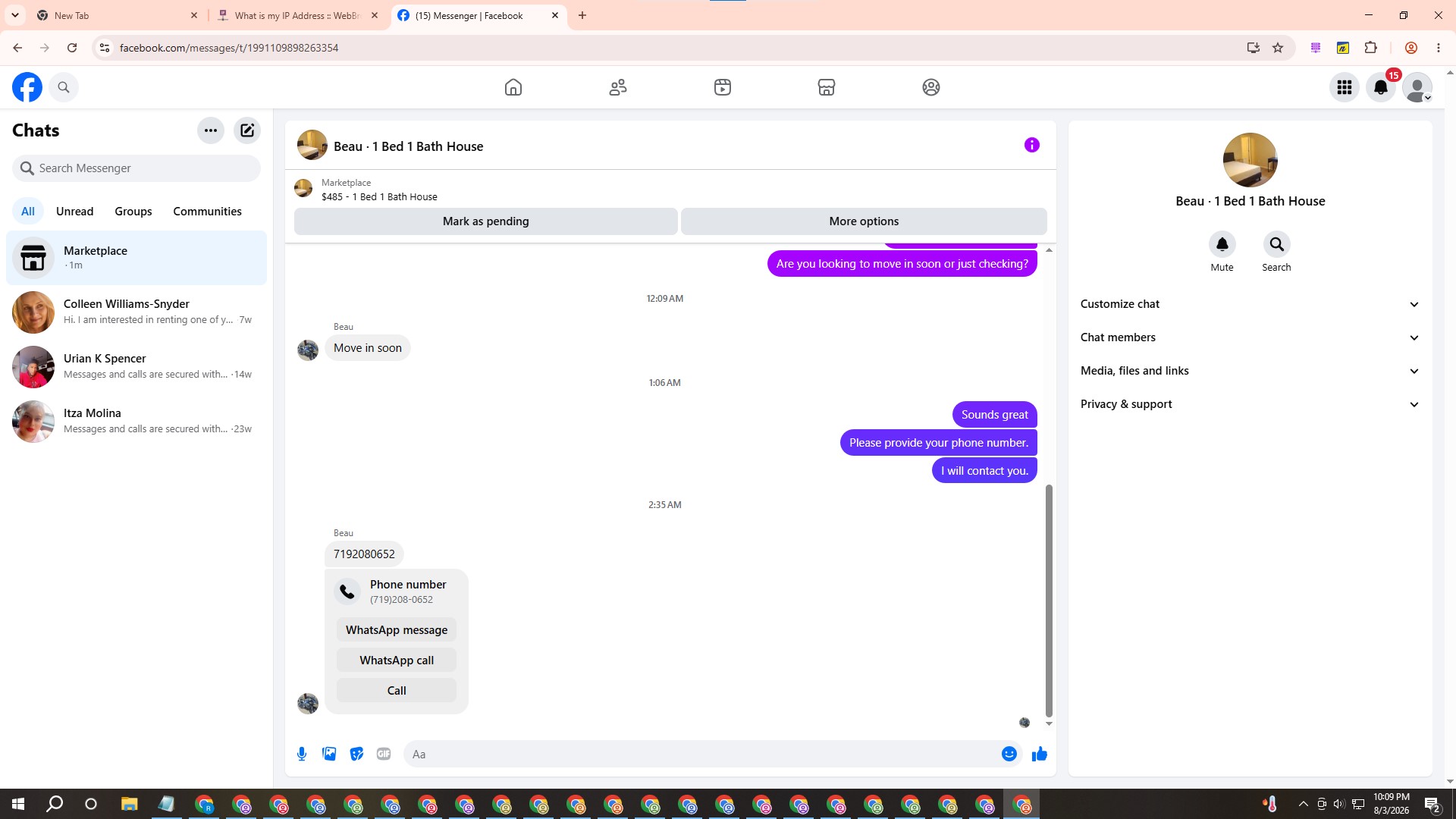
Task: Open More options for the listing
Action: [x=864, y=221]
